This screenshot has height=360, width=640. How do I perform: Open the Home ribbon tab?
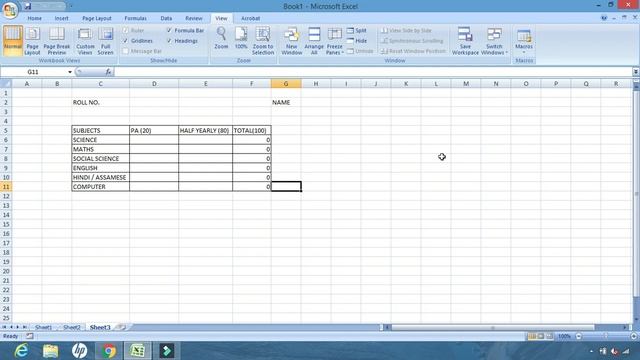(x=35, y=18)
